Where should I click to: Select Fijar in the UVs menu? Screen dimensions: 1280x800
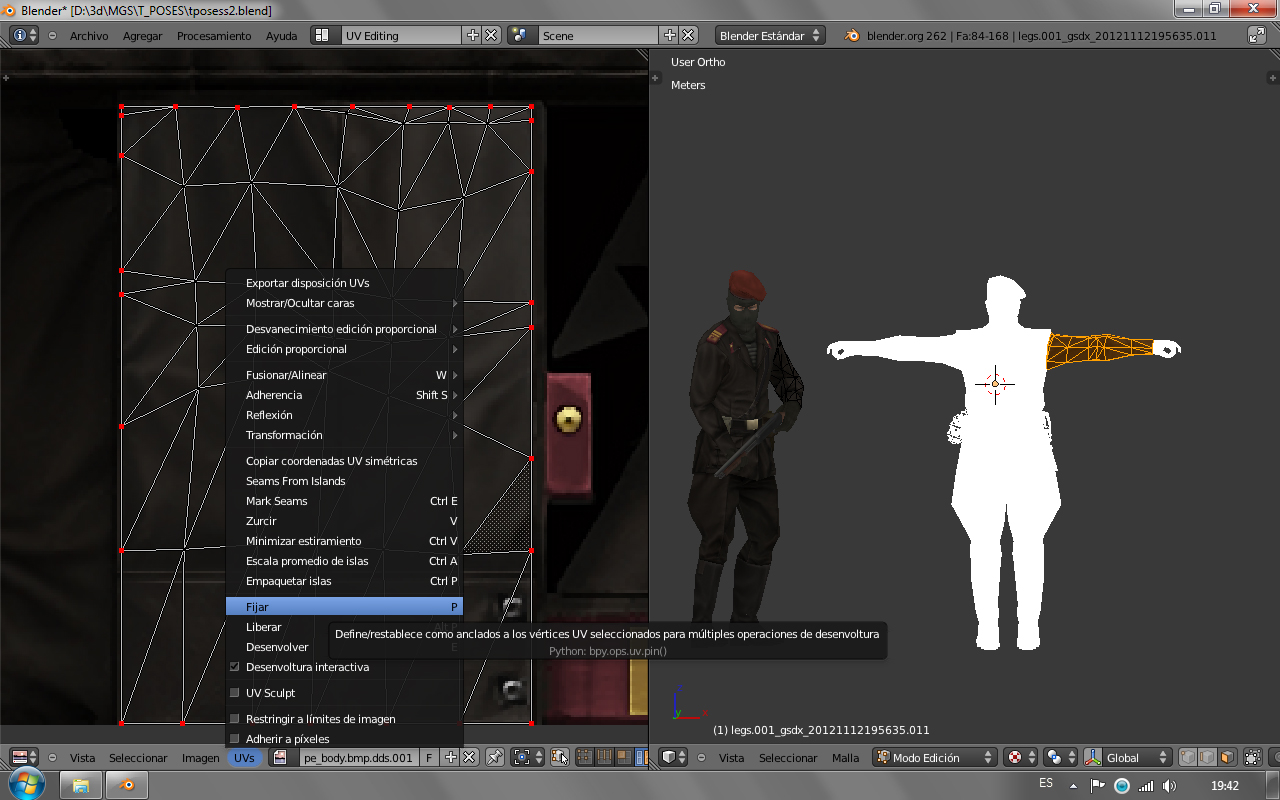pos(344,607)
